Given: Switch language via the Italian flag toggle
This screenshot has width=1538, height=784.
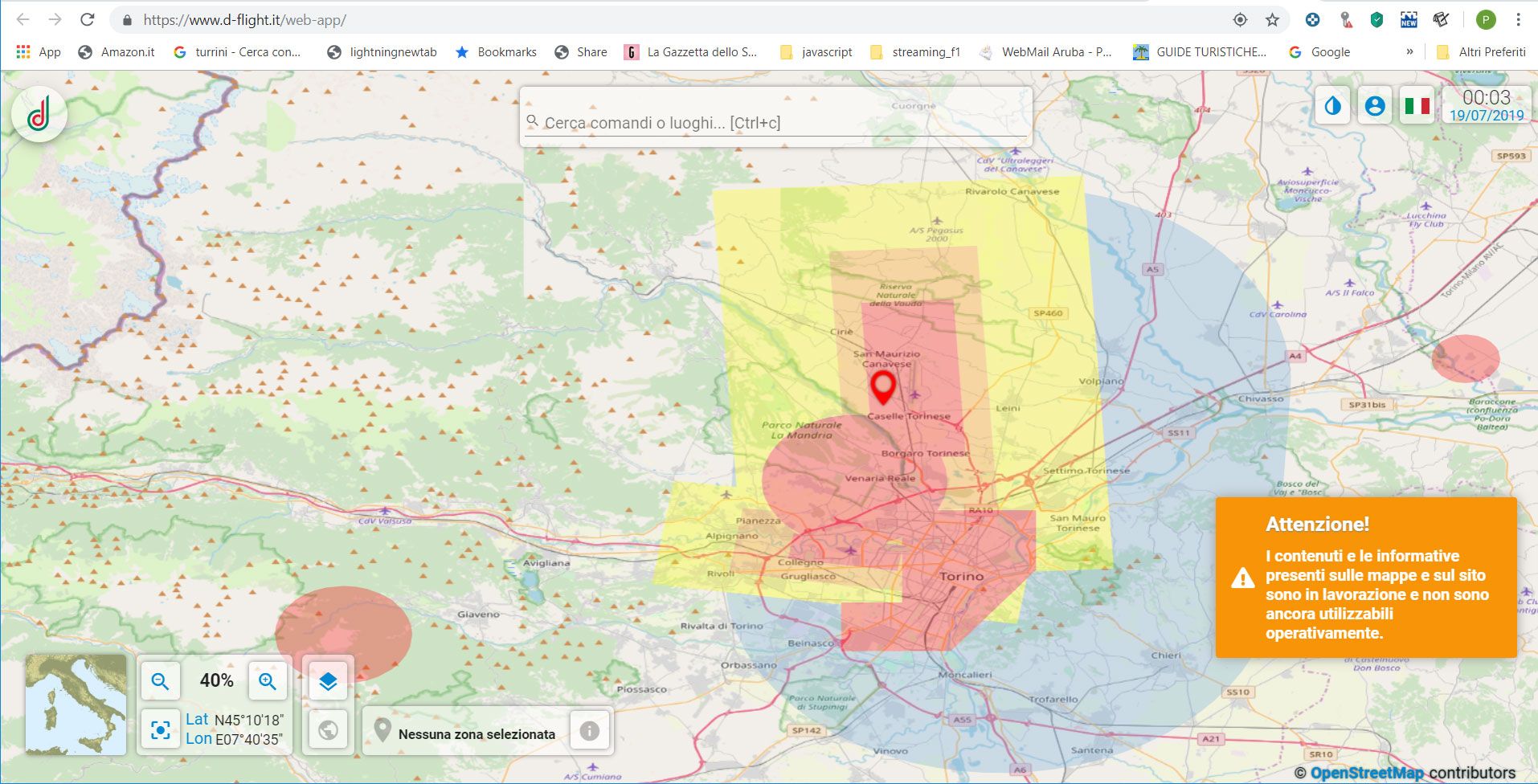Looking at the screenshot, I should point(1418,105).
